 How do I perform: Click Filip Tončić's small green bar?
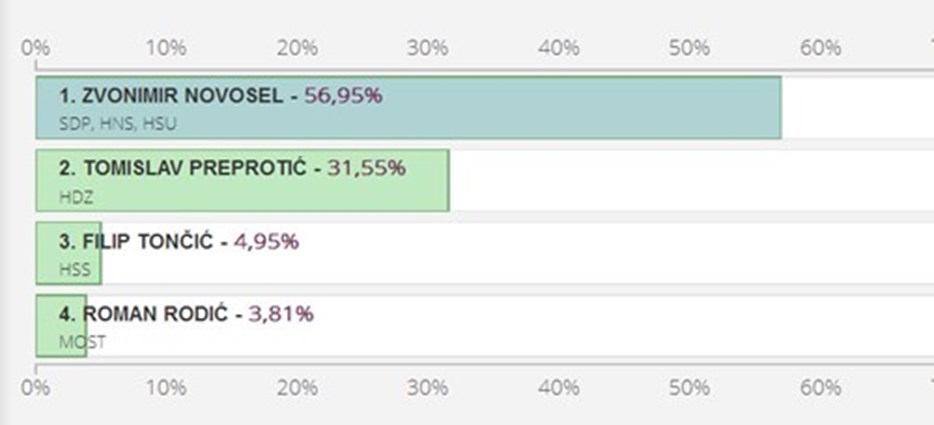69,253
